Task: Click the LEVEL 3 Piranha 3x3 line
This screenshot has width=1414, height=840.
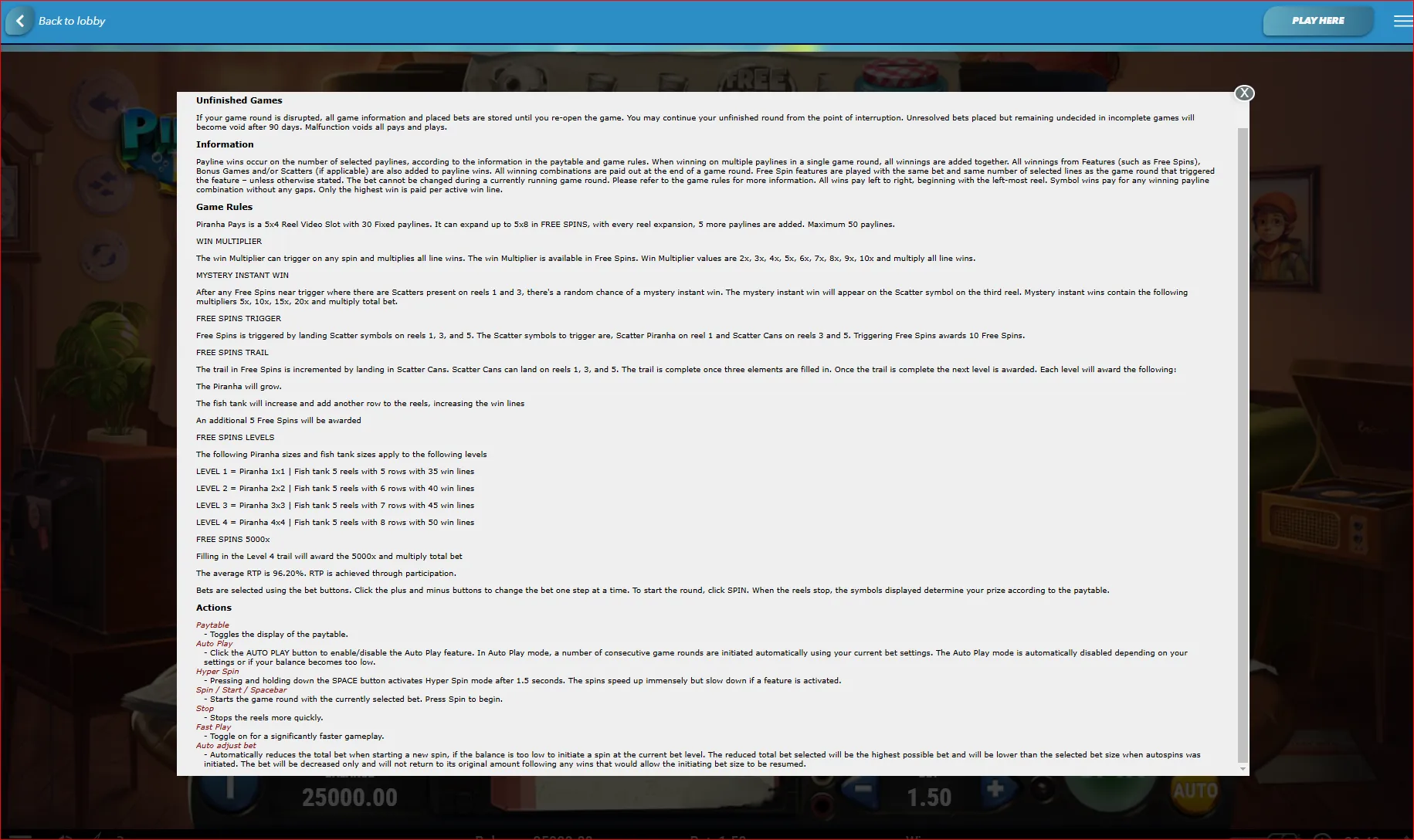Action: coord(335,506)
